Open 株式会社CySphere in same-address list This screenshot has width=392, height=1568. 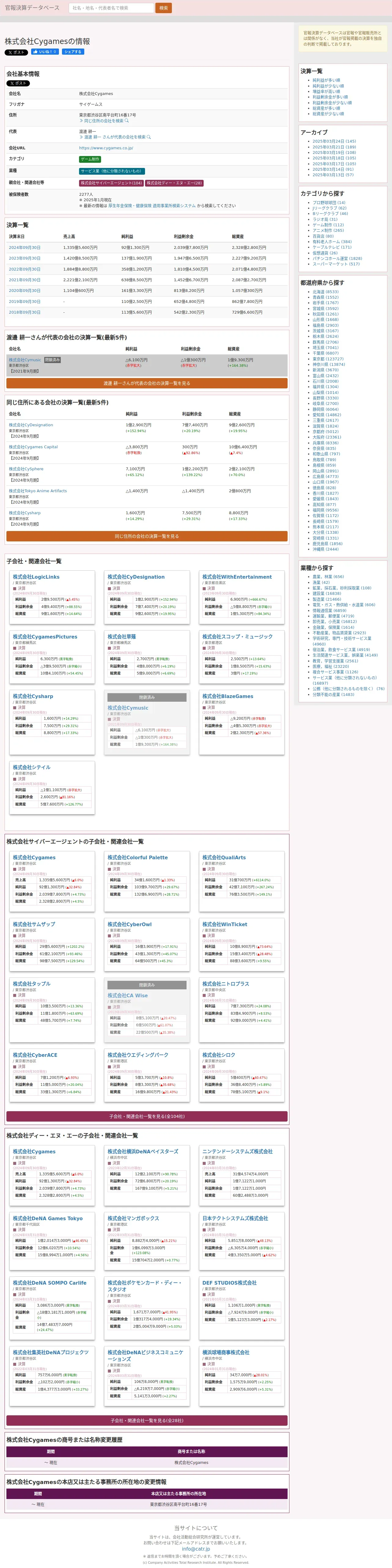click(26, 469)
